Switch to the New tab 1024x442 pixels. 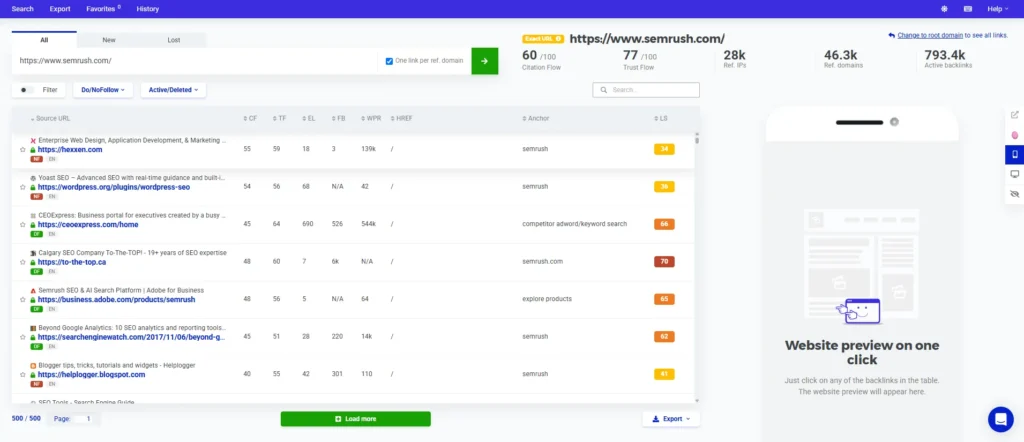tap(109, 40)
